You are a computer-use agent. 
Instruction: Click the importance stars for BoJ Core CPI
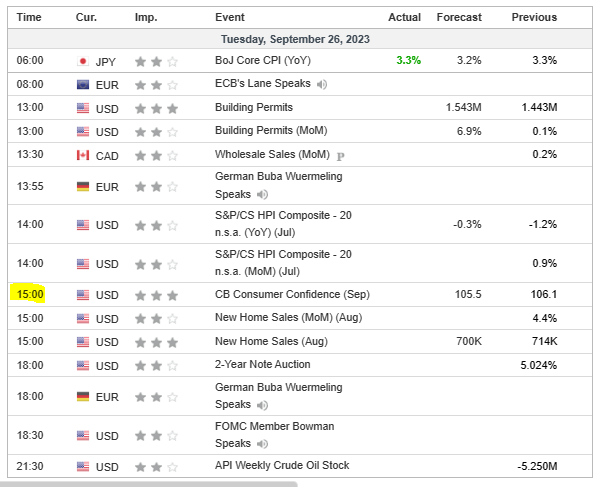[156, 61]
